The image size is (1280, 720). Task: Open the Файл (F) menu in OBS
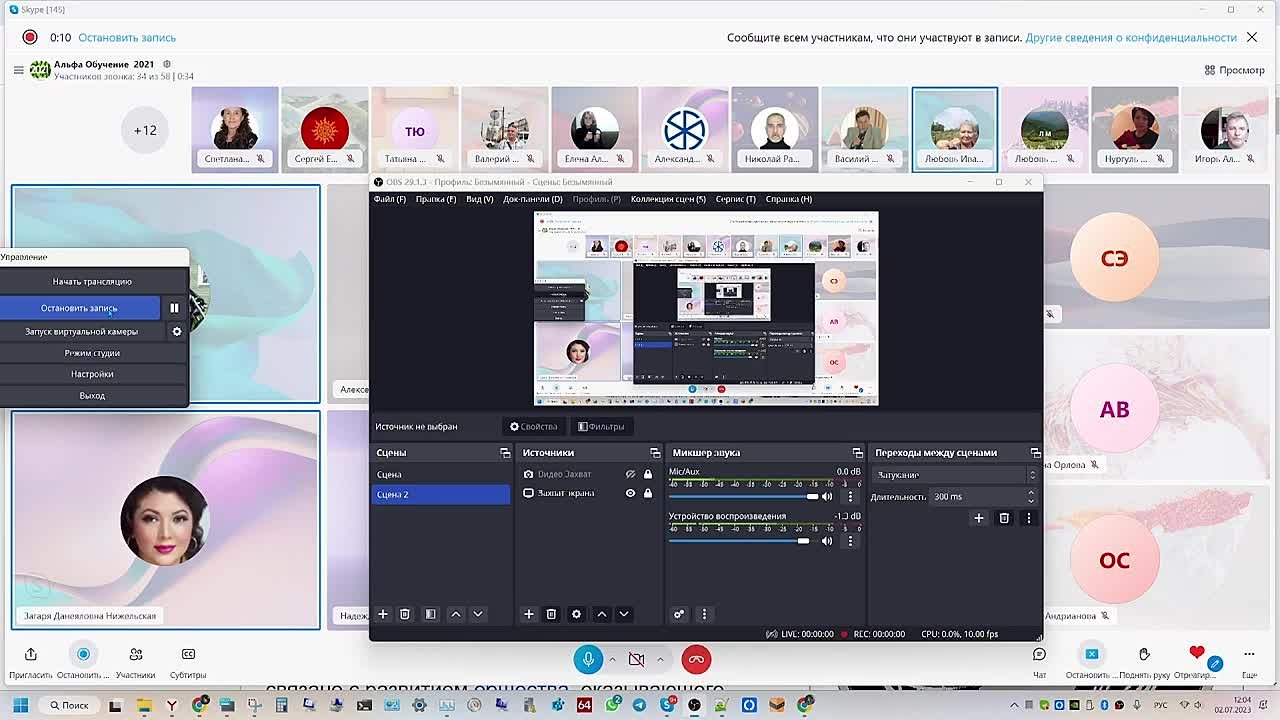tap(390, 199)
